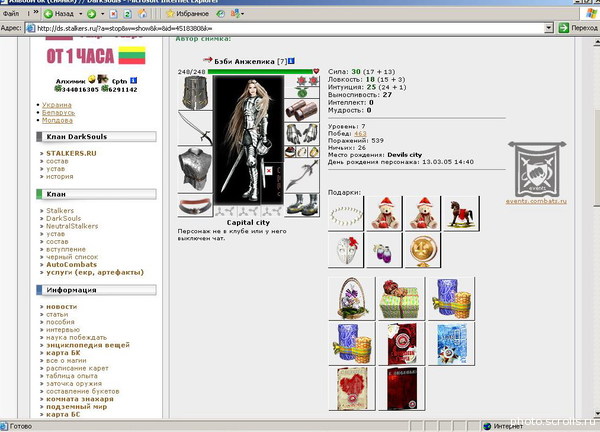The image size is (600, 432).
Task: Expand the address bar history dropdown
Action: point(549,28)
